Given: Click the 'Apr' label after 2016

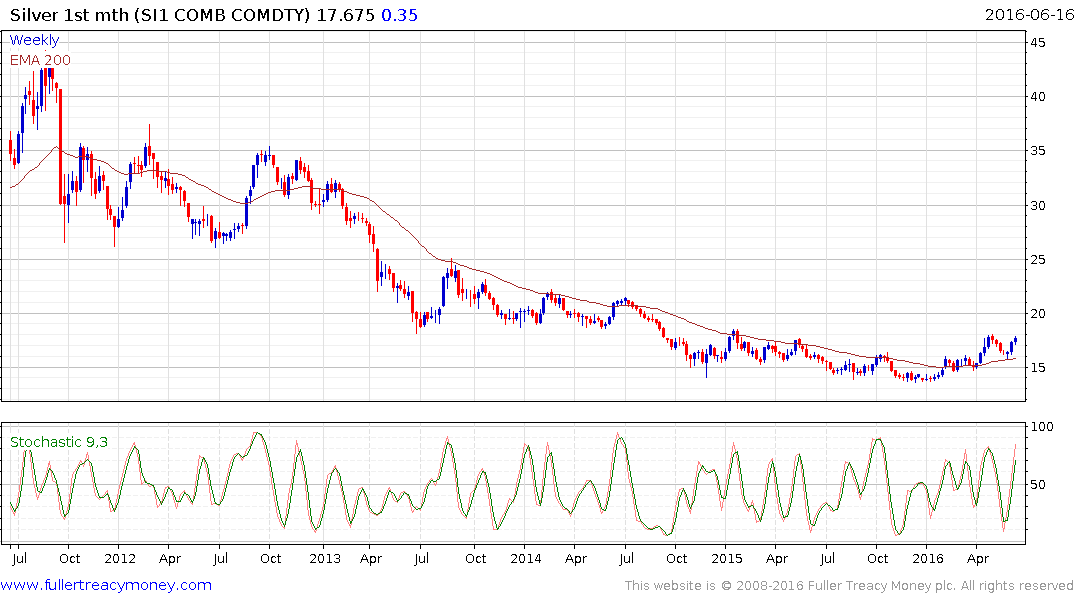Looking at the screenshot, I should (977, 559).
